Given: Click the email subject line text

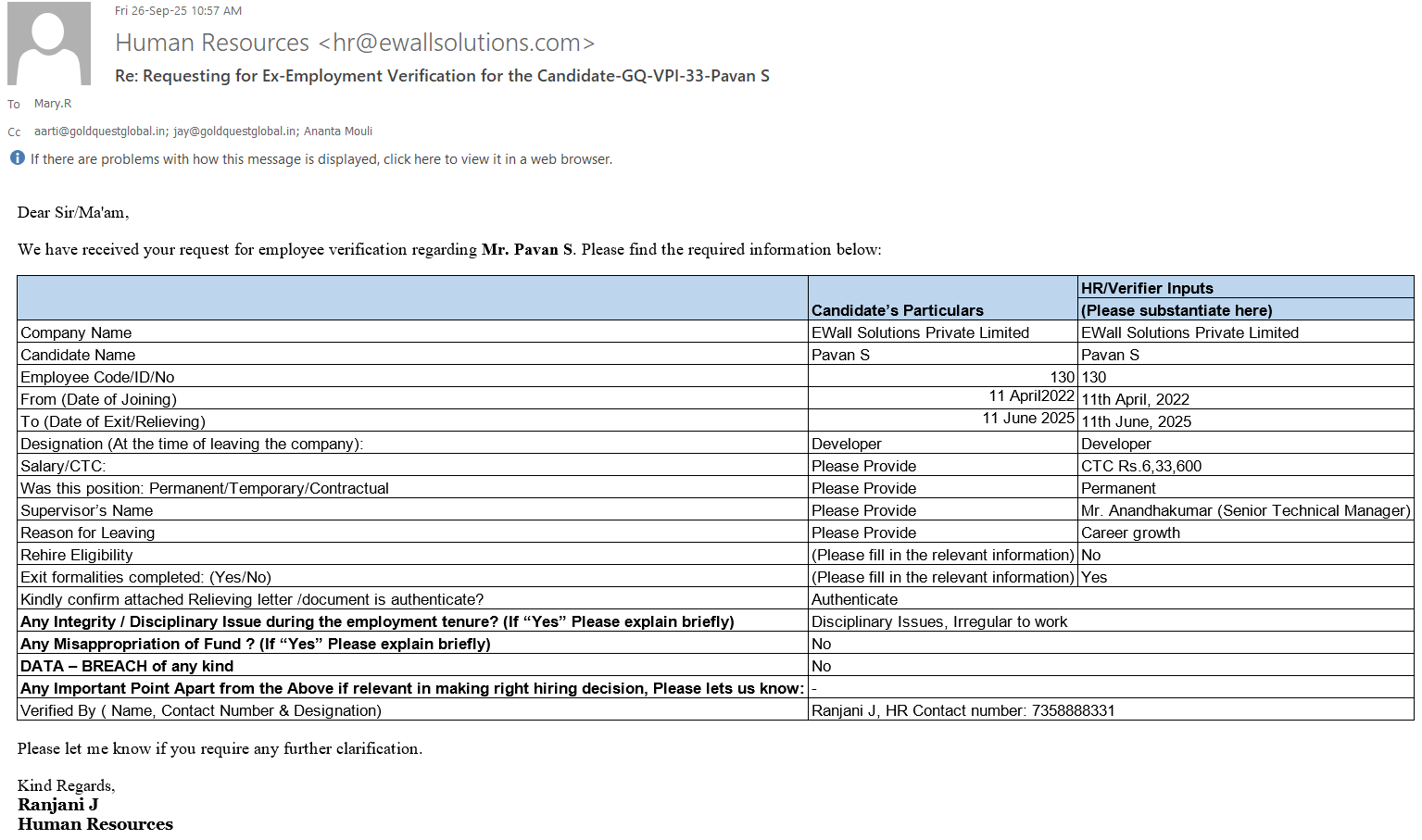Looking at the screenshot, I should coord(442,76).
